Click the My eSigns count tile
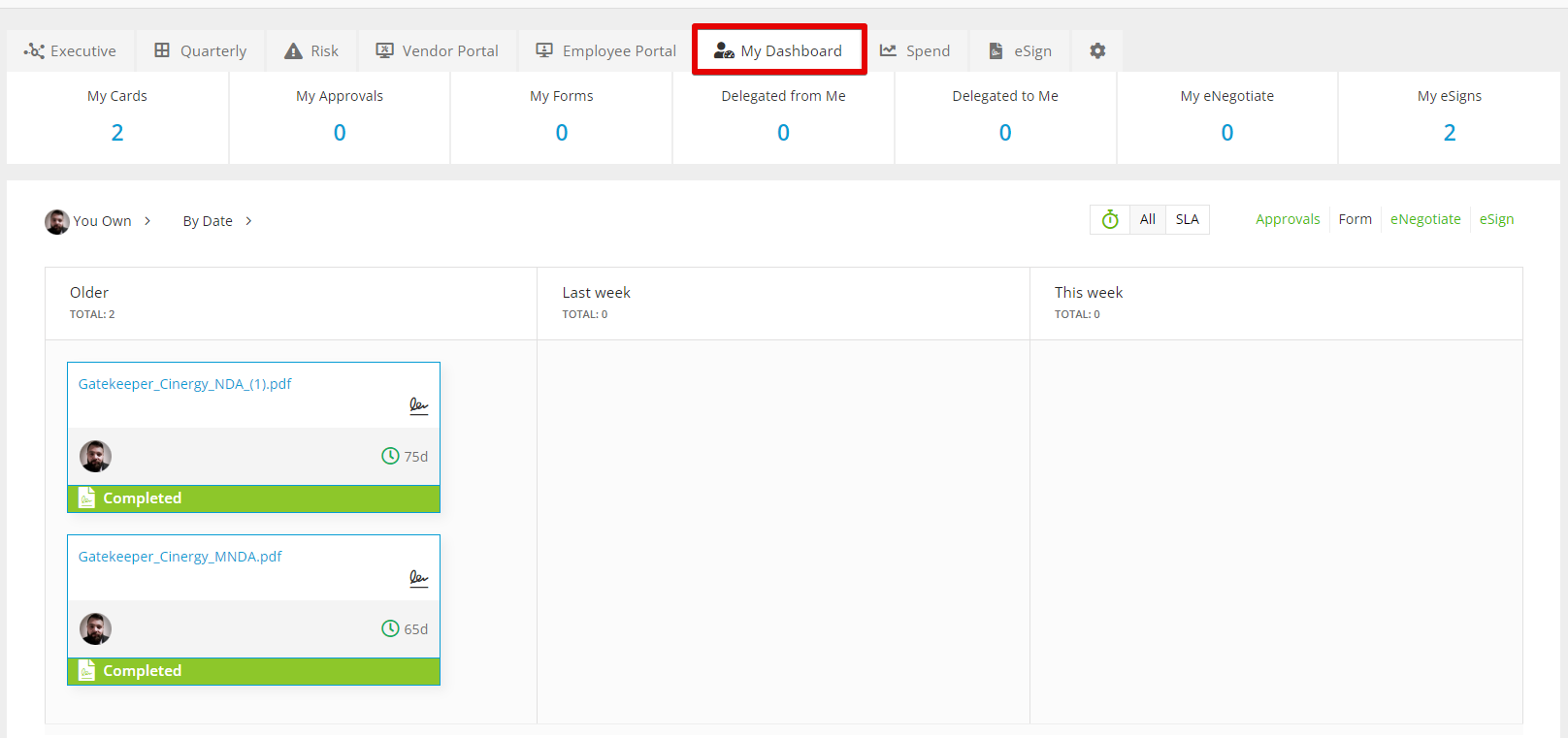 (x=1450, y=117)
